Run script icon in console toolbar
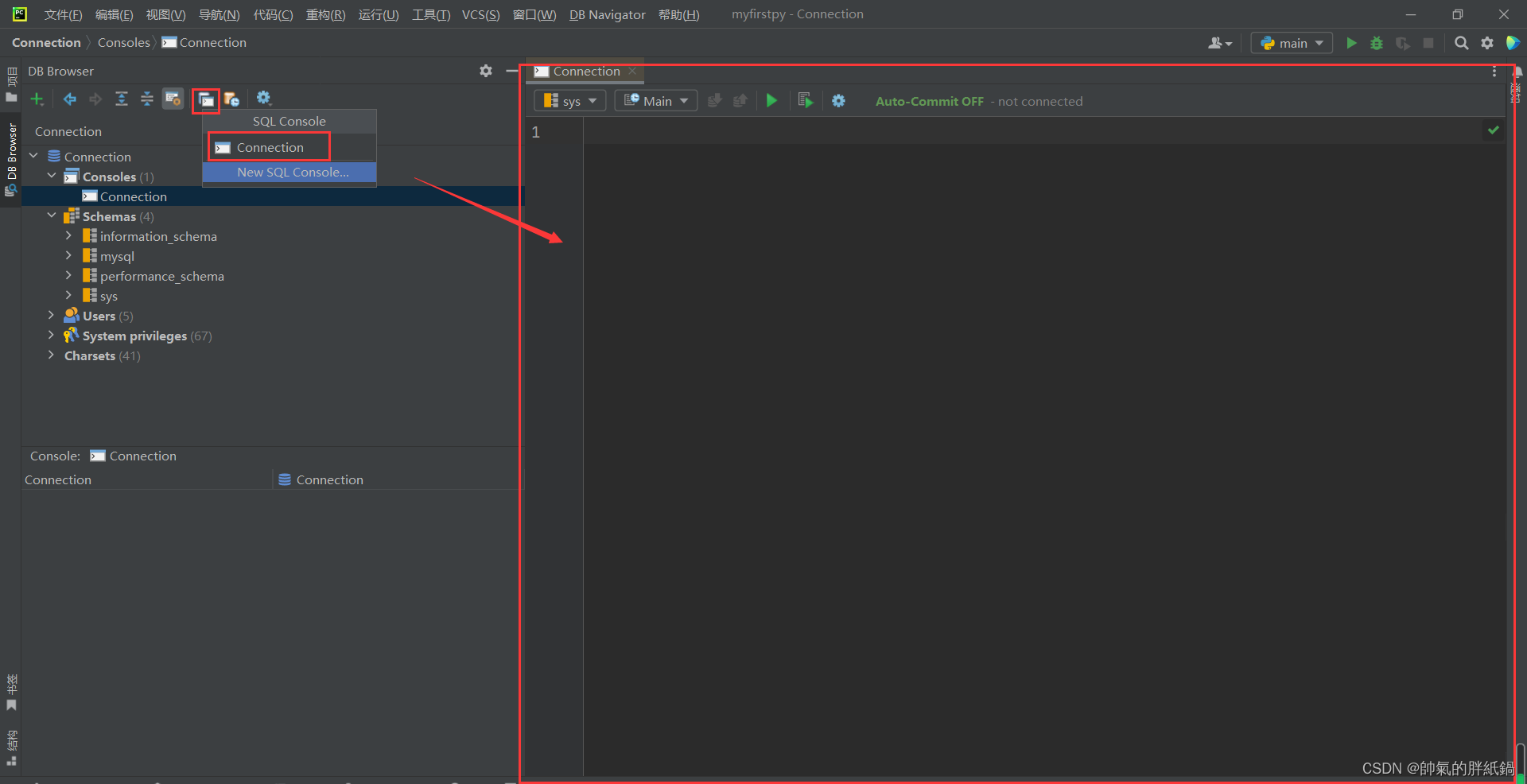1527x784 pixels. (x=805, y=100)
